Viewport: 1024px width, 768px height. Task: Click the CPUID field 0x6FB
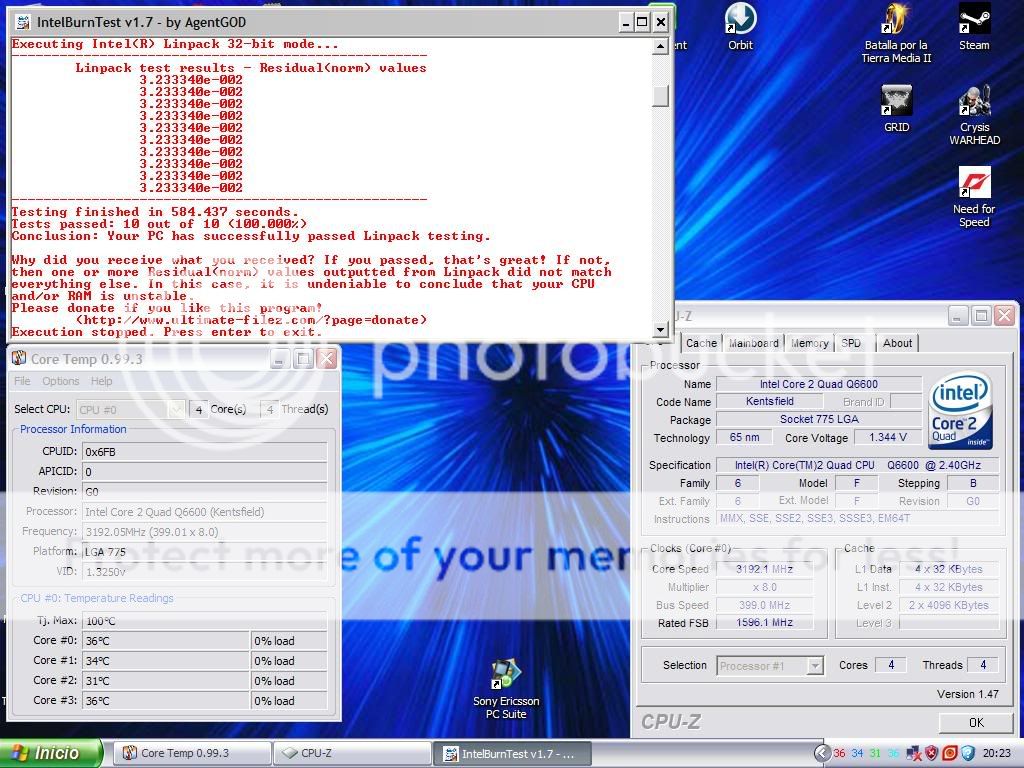click(x=204, y=451)
